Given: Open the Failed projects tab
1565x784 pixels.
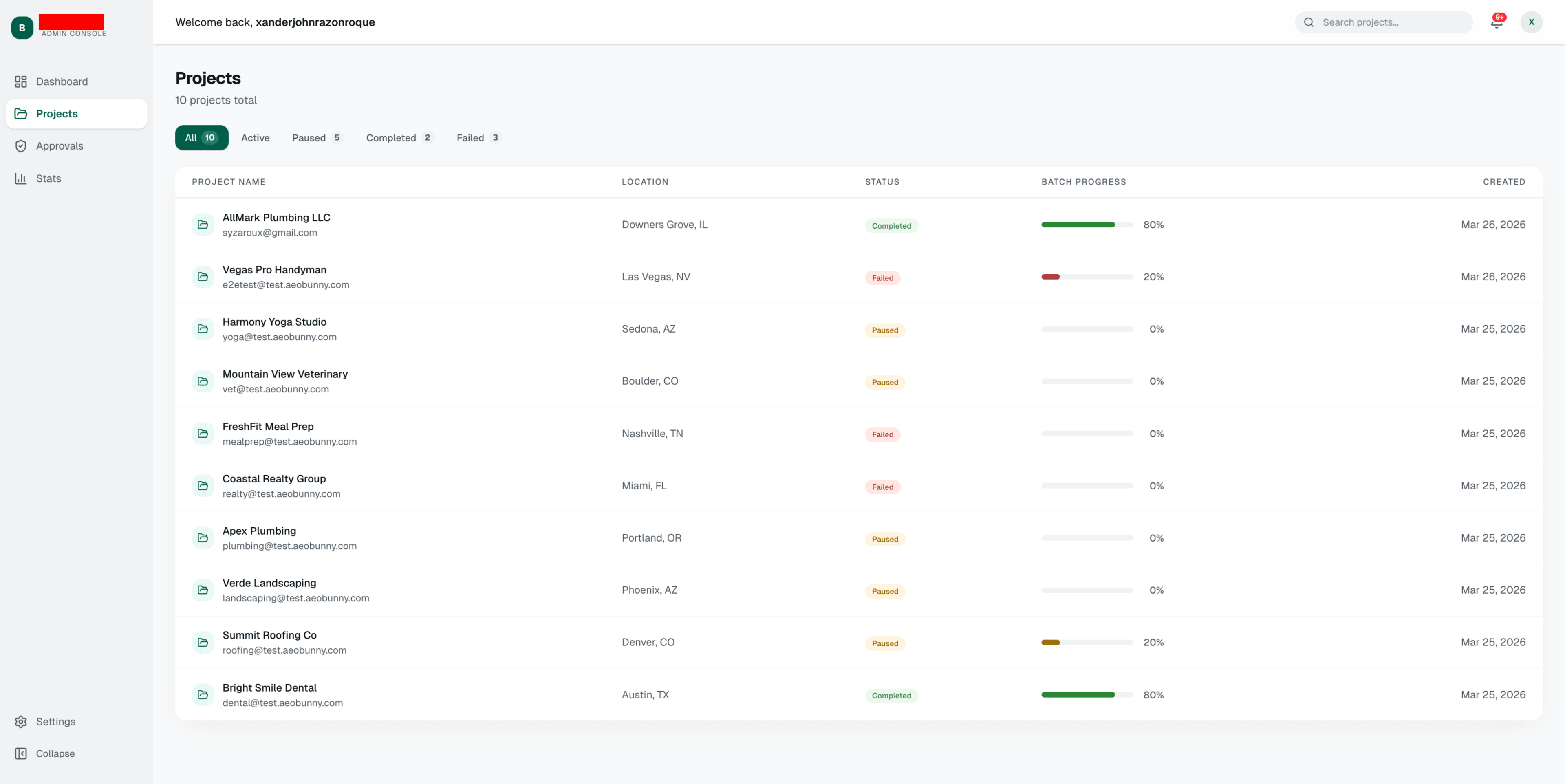Looking at the screenshot, I should (x=479, y=138).
